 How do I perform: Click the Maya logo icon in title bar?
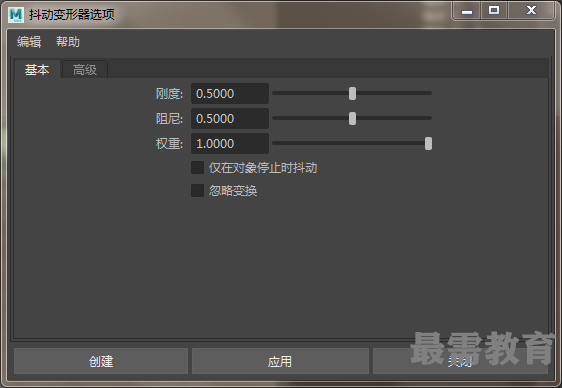coord(16,15)
